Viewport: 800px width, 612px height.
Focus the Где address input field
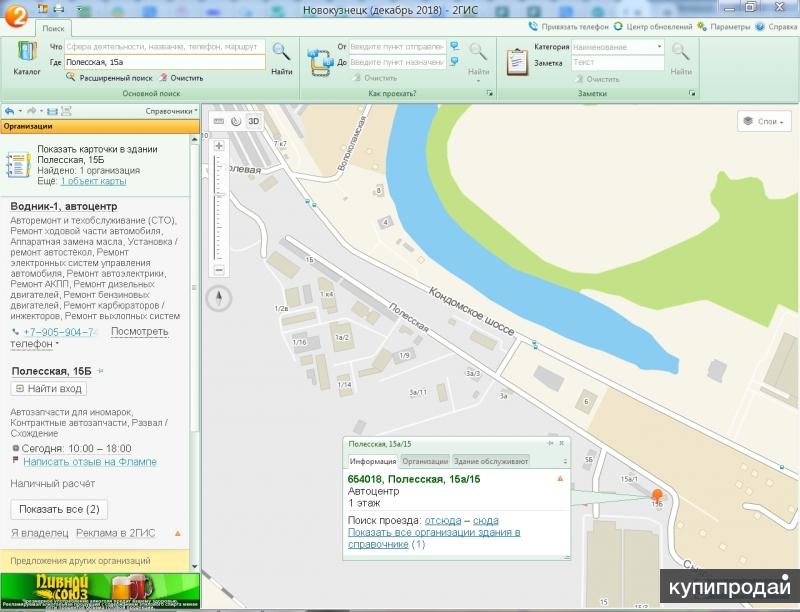pos(165,62)
